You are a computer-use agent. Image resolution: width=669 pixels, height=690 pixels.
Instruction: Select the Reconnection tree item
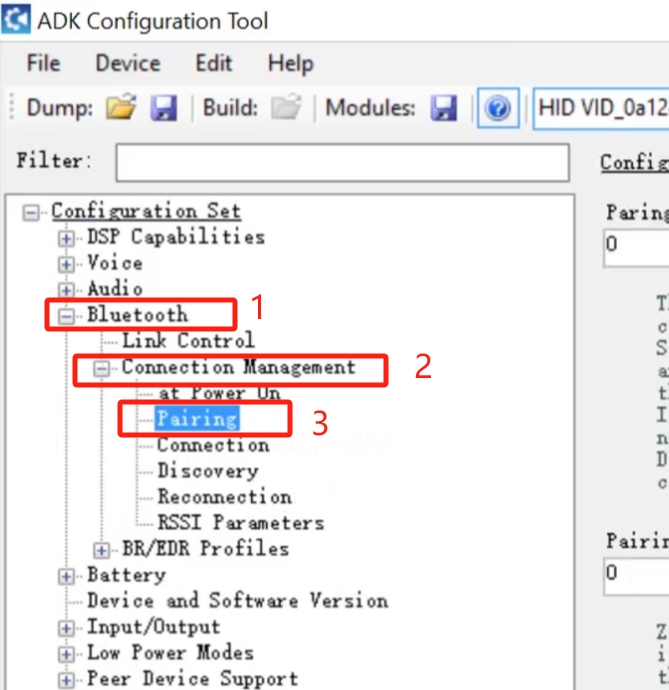(224, 497)
